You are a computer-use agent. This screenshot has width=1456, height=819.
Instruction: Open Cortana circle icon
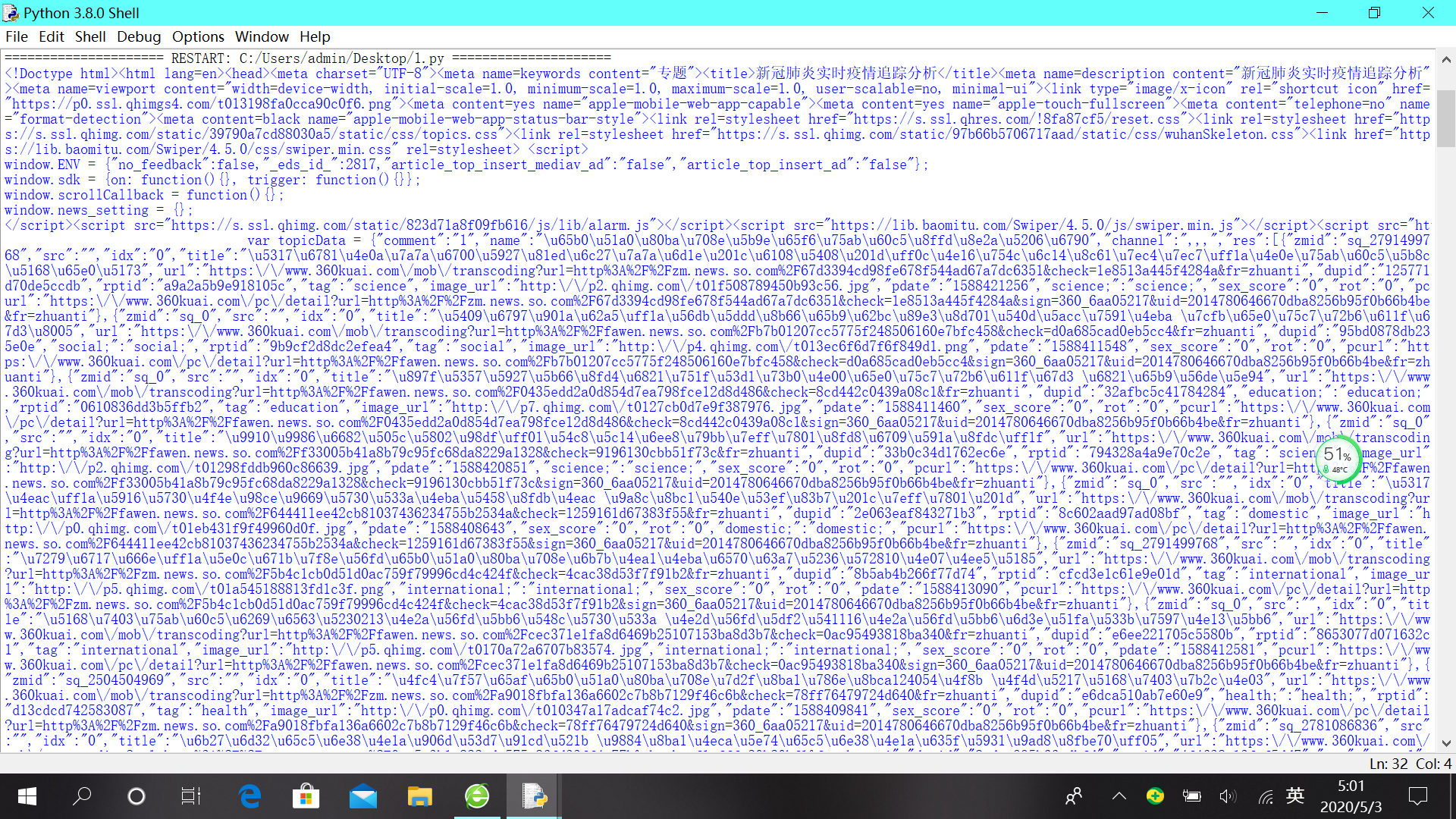(x=136, y=796)
